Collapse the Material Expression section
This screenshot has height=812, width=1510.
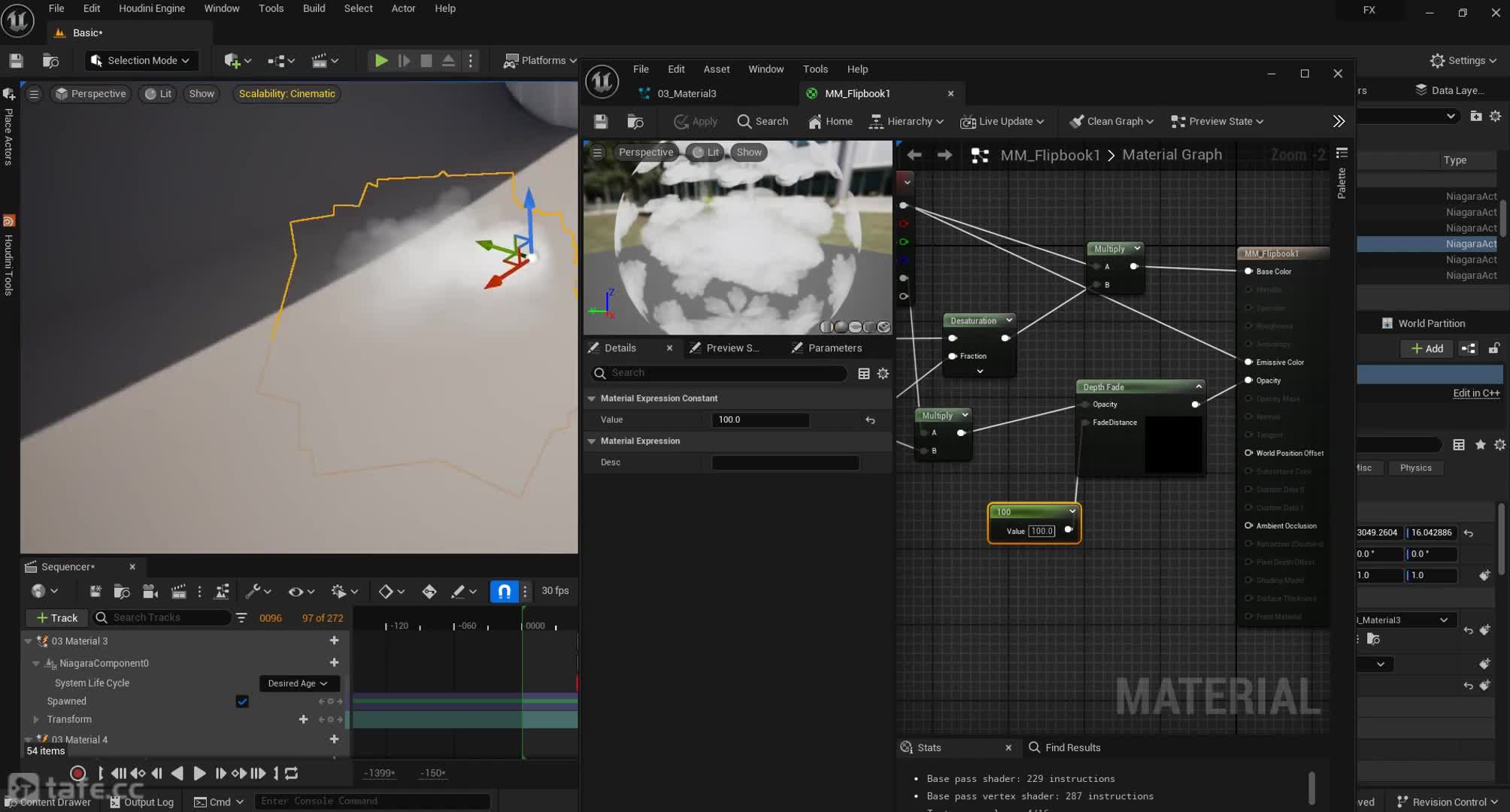(592, 441)
